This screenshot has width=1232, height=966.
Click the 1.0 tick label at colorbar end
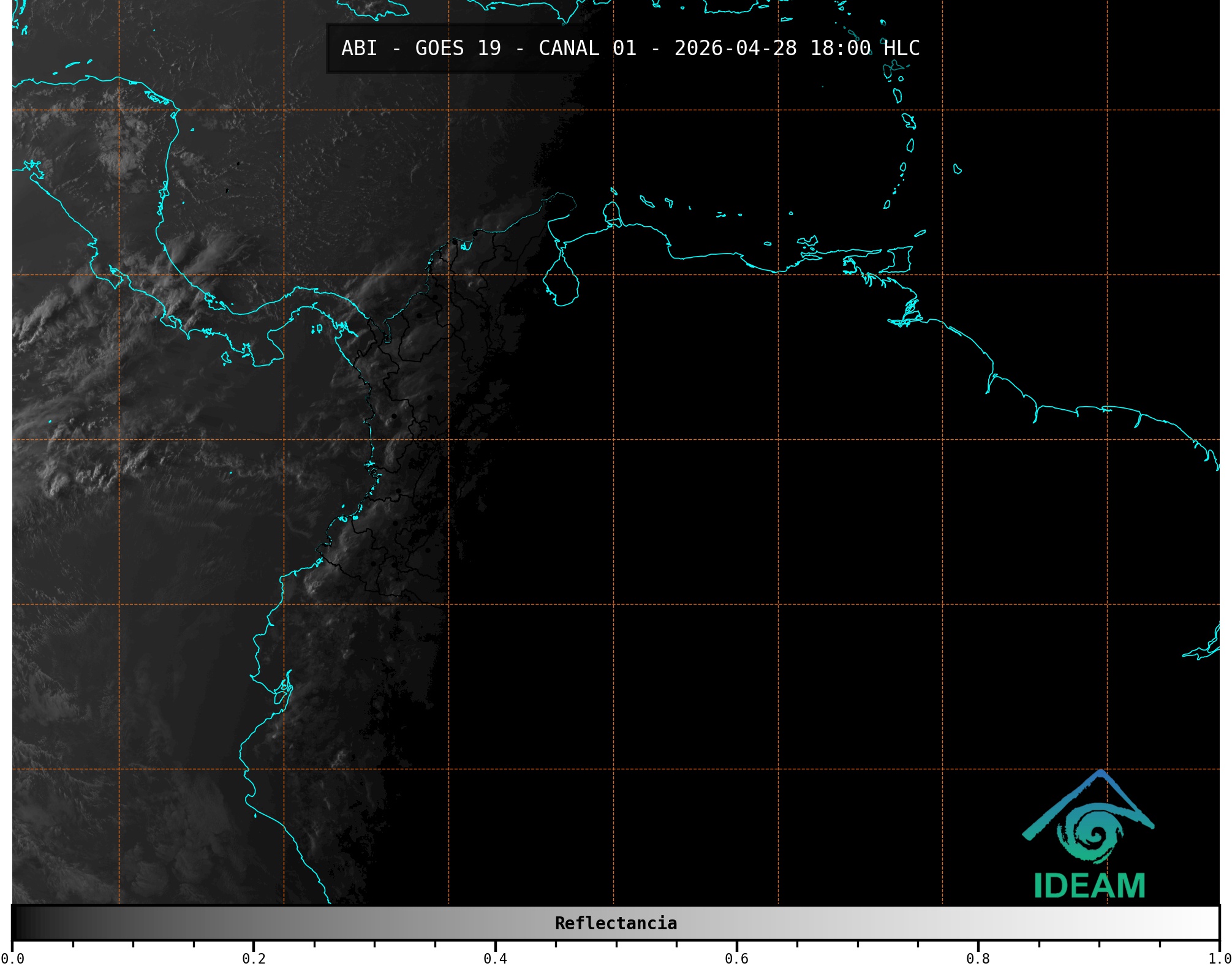(x=1219, y=958)
